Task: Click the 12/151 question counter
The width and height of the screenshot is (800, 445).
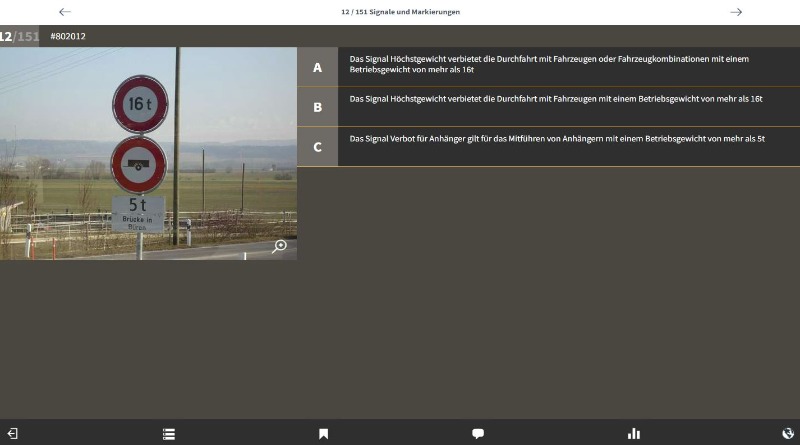Action: coord(20,37)
